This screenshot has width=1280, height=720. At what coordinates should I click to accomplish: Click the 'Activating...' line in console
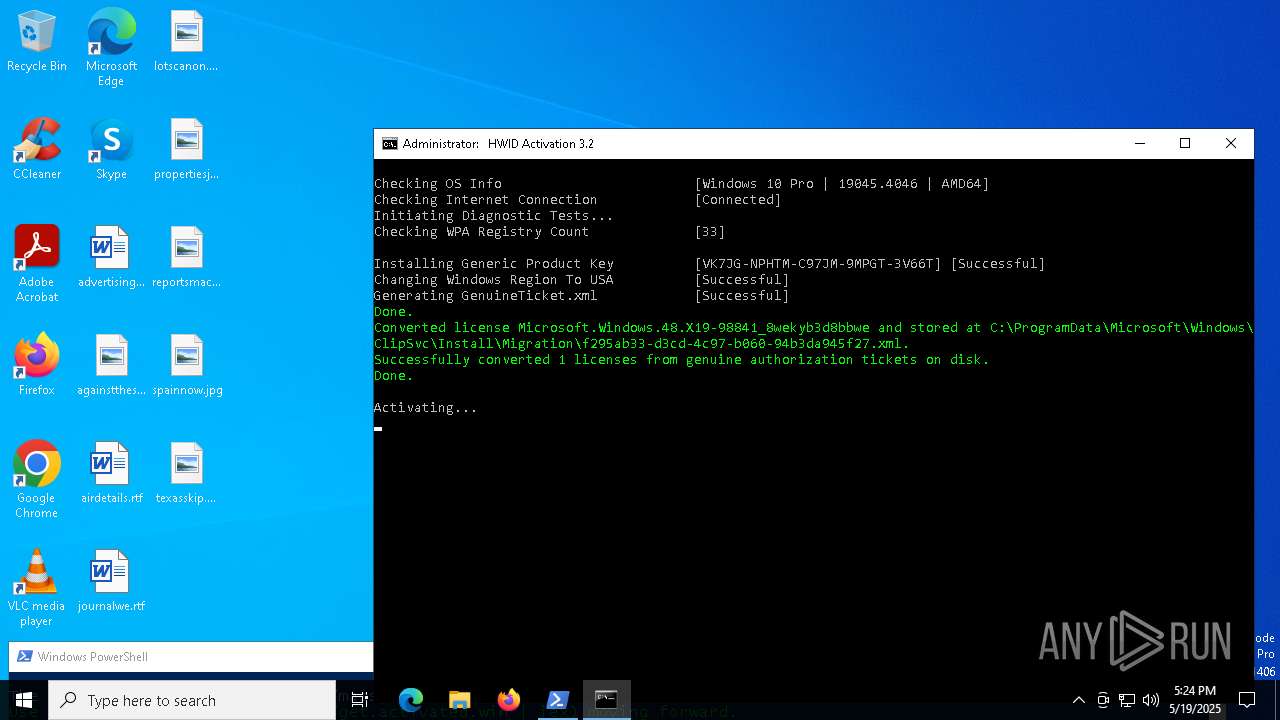click(x=425, y=408)
